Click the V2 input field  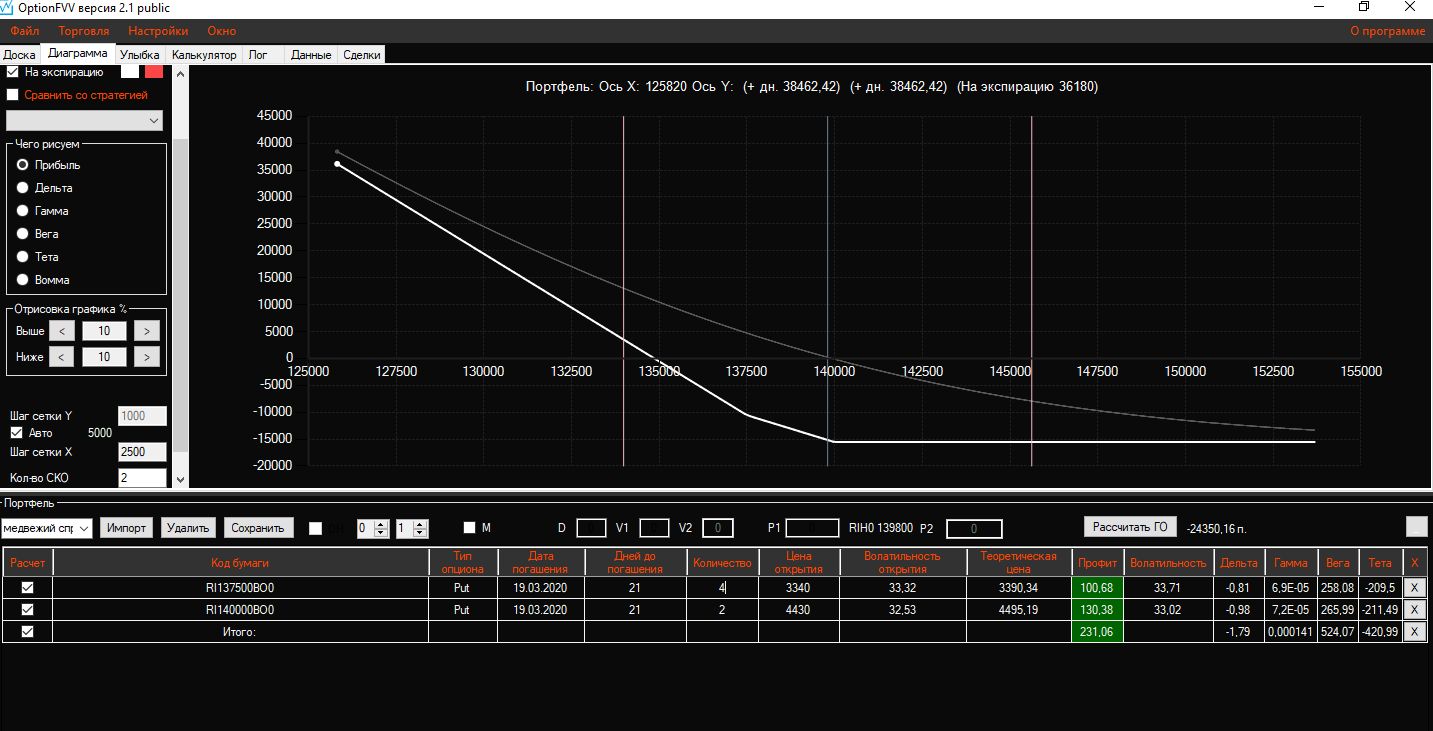[x=718, y=528]
